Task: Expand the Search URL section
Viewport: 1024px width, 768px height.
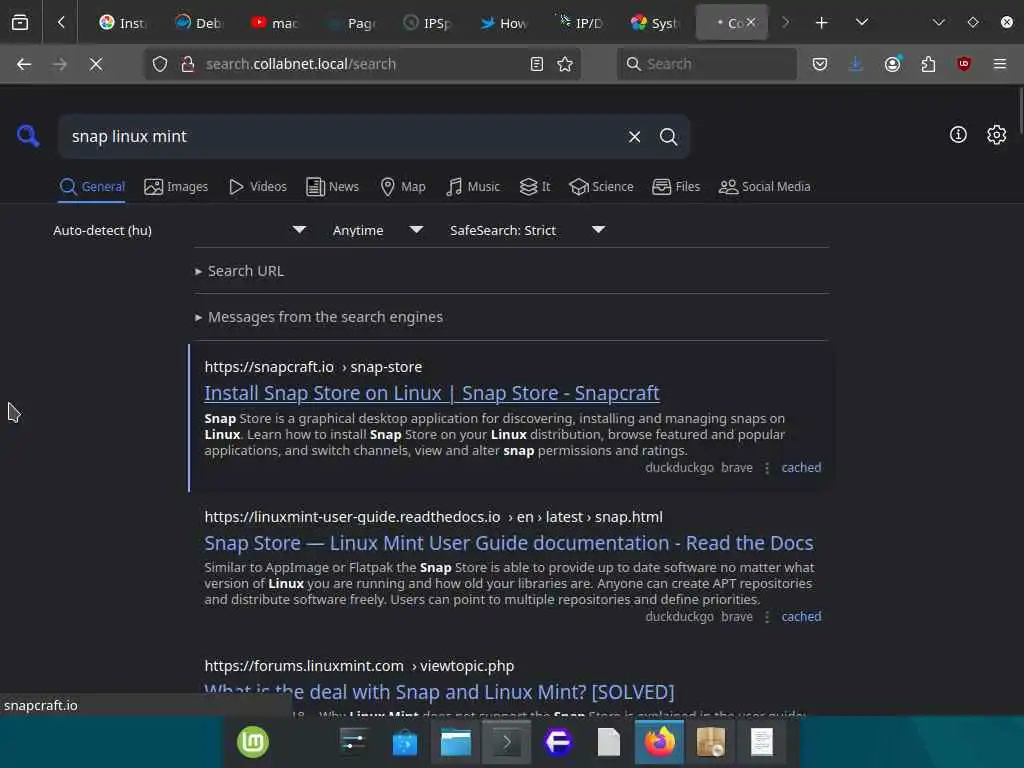Action: 246,271
